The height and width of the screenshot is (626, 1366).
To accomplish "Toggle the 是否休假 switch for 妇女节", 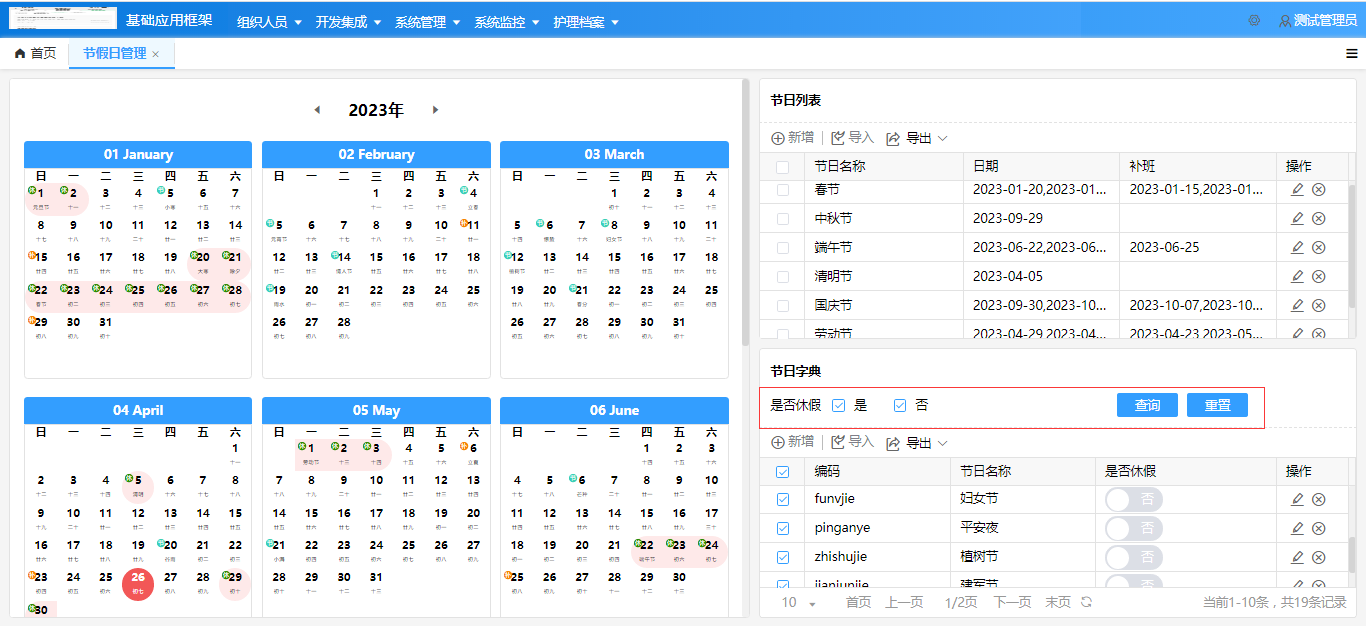I will (x=1132, y=498).
